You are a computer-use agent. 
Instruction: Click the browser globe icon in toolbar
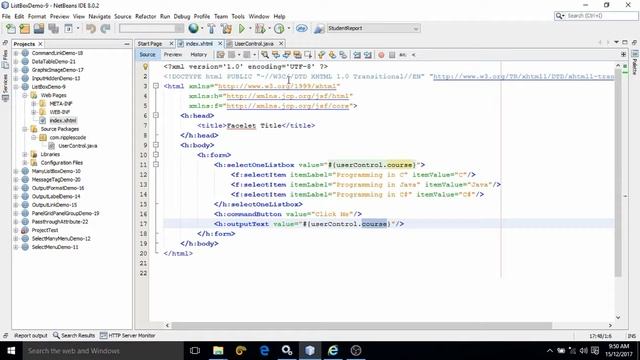coord(193,28)
